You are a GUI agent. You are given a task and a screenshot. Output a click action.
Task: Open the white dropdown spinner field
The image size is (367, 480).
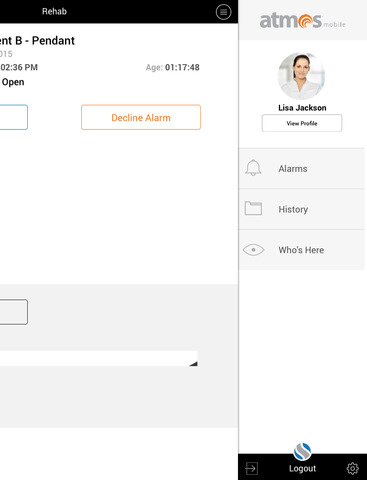coord(99,358)
